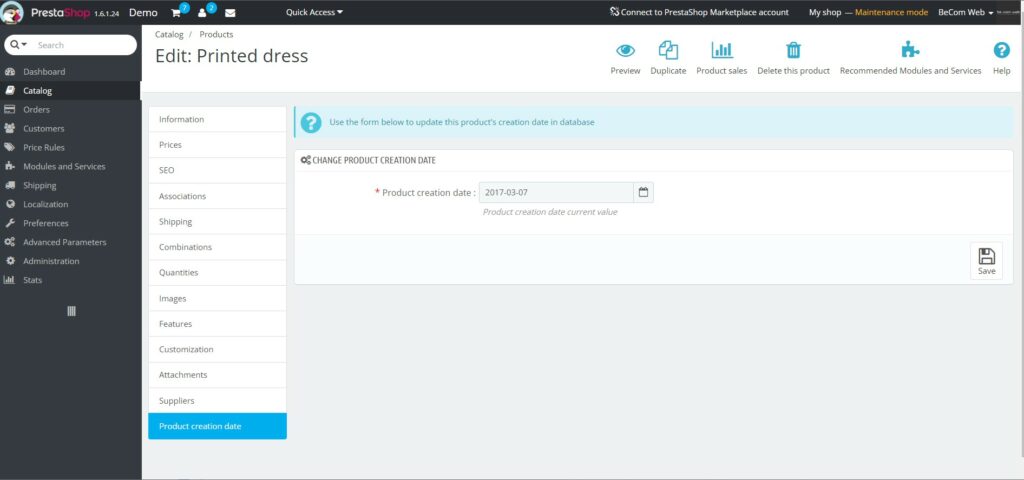Switch to the Prices tab
The image size is (1024, 480).
tap(217, 145)
